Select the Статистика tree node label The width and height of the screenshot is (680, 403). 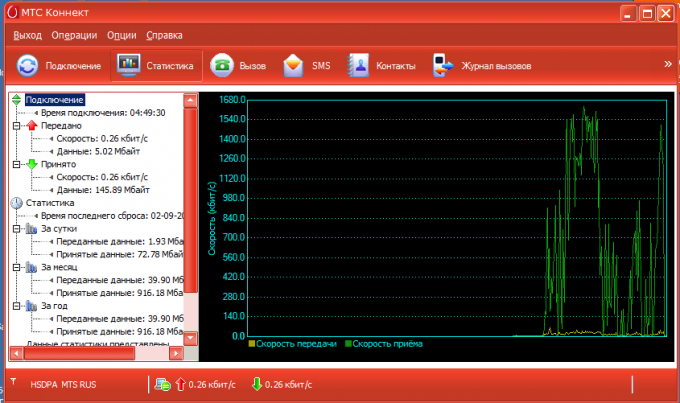click(50, 203)
